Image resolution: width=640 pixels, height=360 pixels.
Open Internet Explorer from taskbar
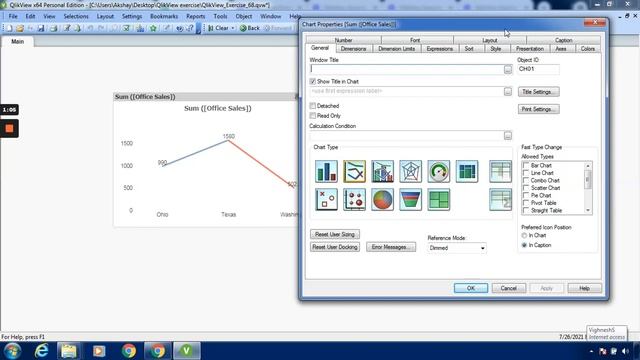[x=41, y=351]
